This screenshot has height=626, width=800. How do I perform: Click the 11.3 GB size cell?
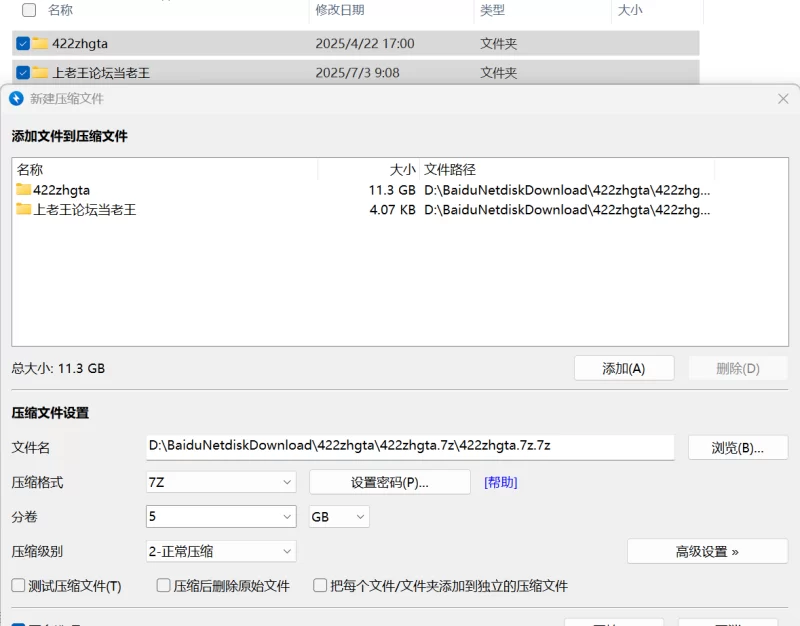(x=392, y=190)
